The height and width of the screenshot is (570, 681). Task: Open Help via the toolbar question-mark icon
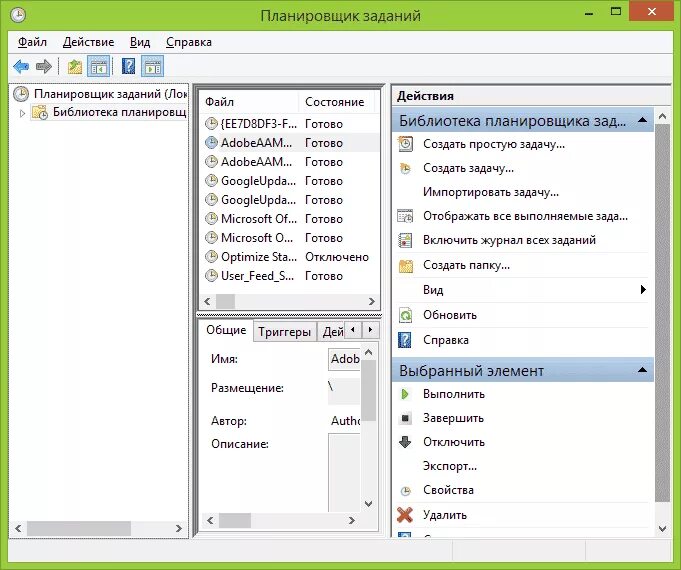pos(128,66)
